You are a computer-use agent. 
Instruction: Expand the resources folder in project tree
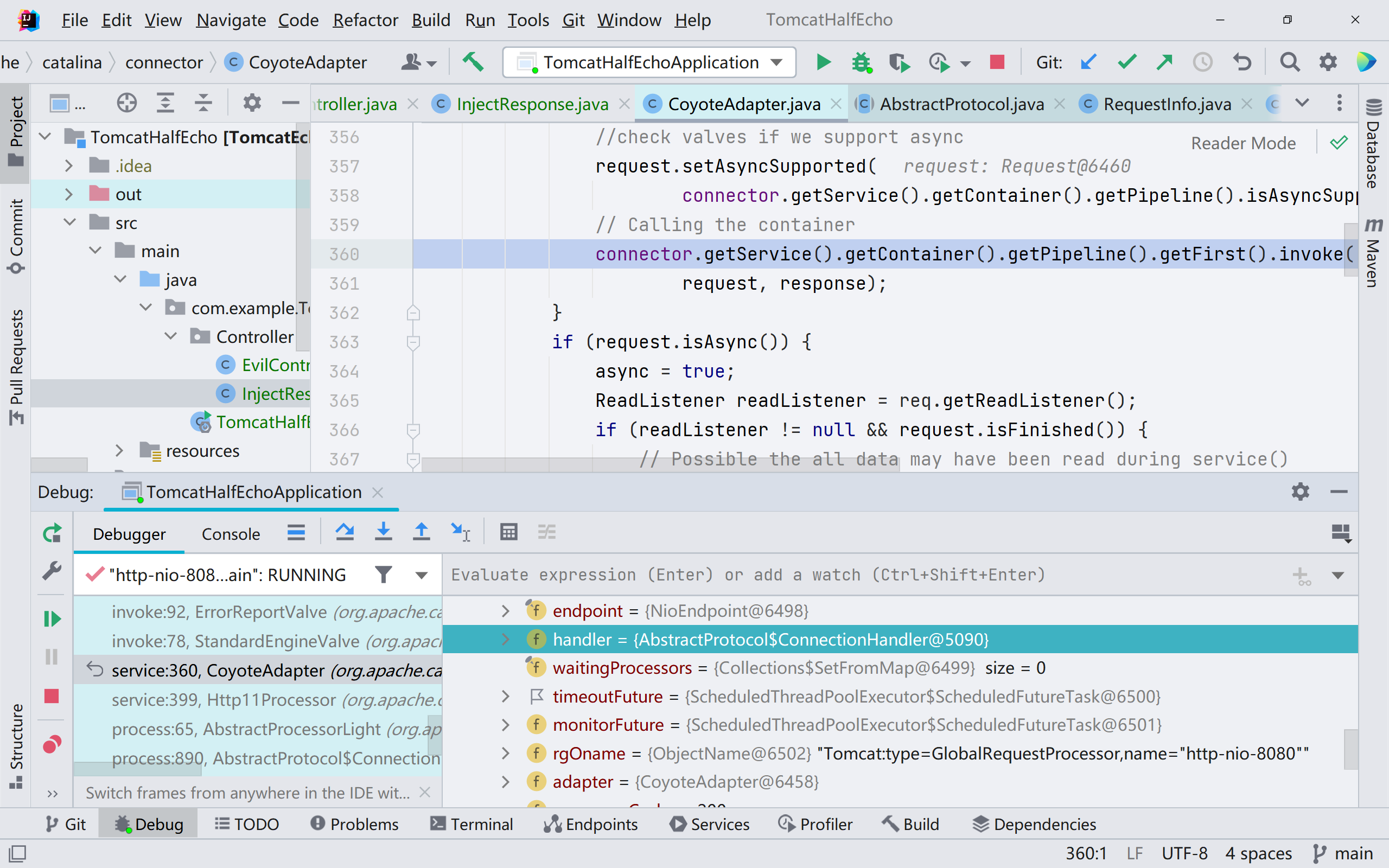coord(119,451)
